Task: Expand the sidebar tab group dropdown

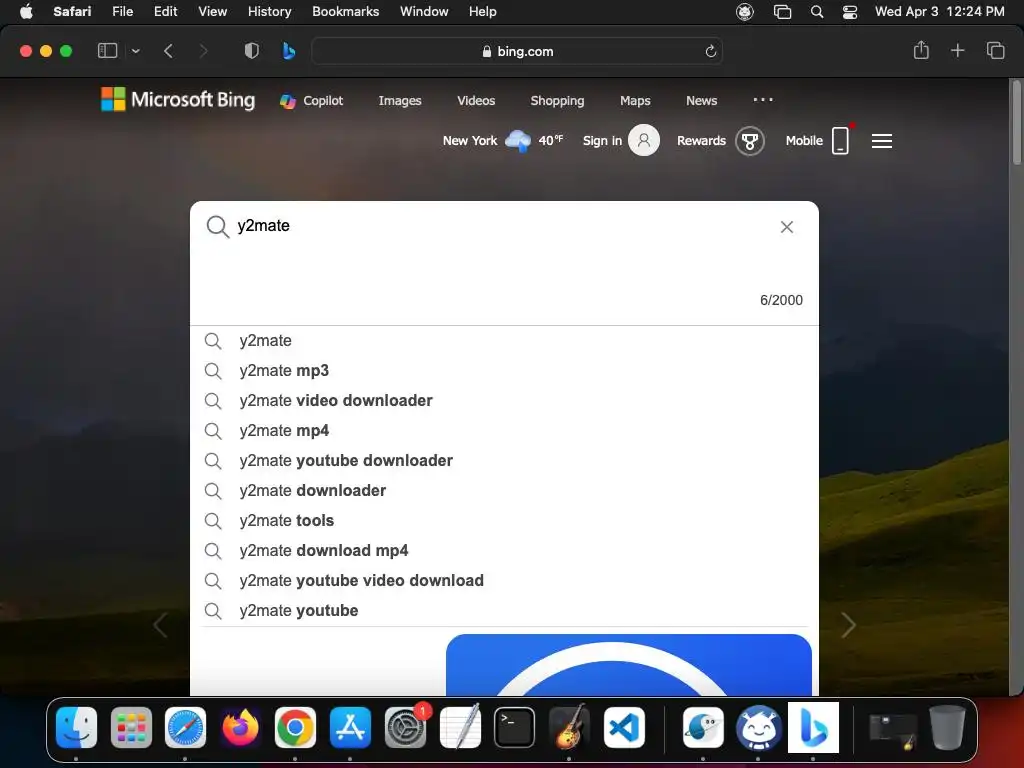Action: tap(135, 51)
